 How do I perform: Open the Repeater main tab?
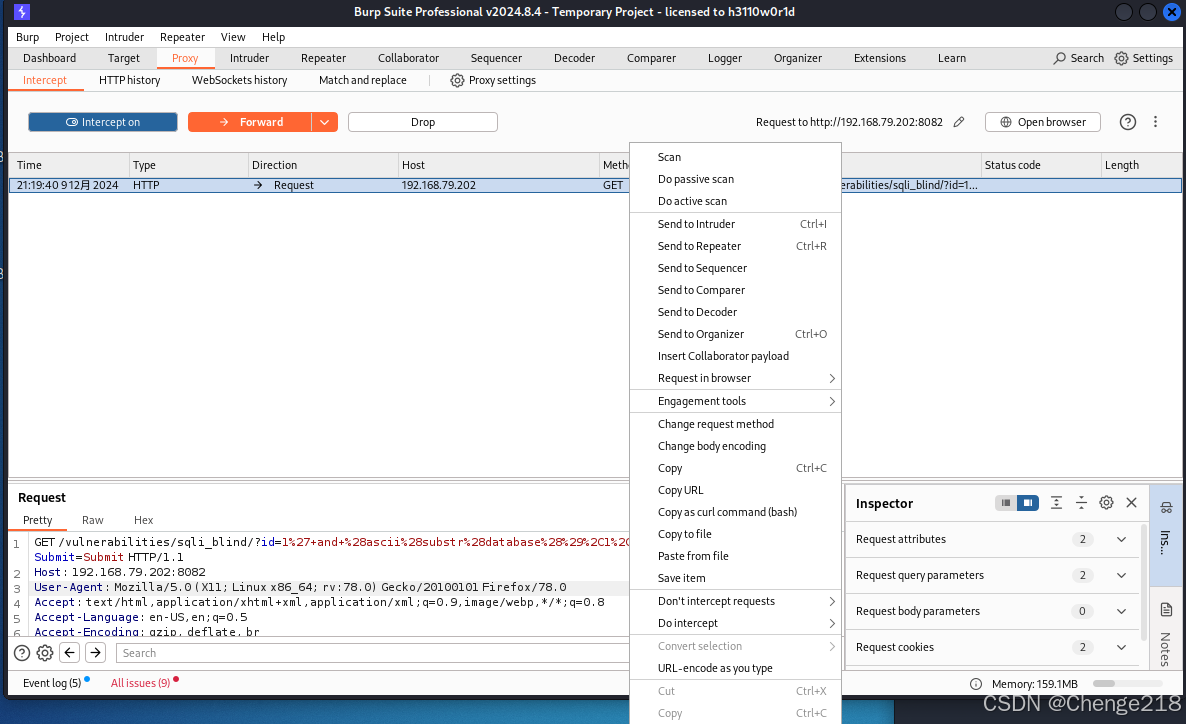323,58
